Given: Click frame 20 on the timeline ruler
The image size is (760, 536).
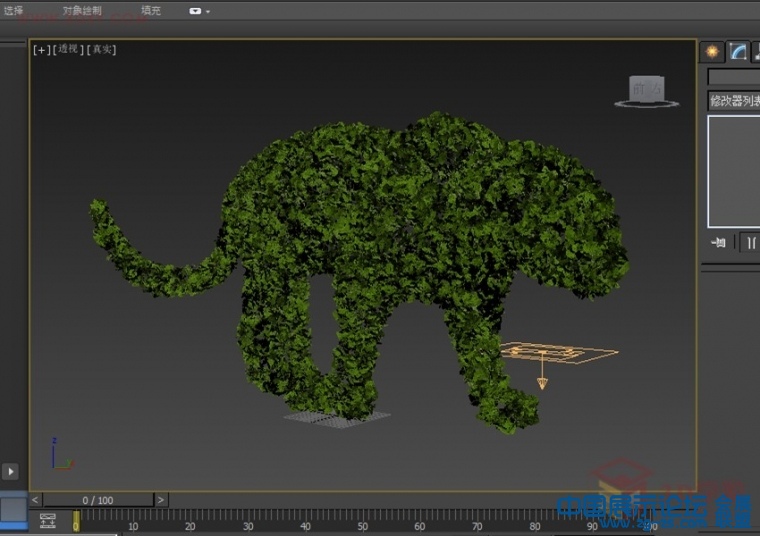Looking at the screenshot, I should [x=190, y=525].
